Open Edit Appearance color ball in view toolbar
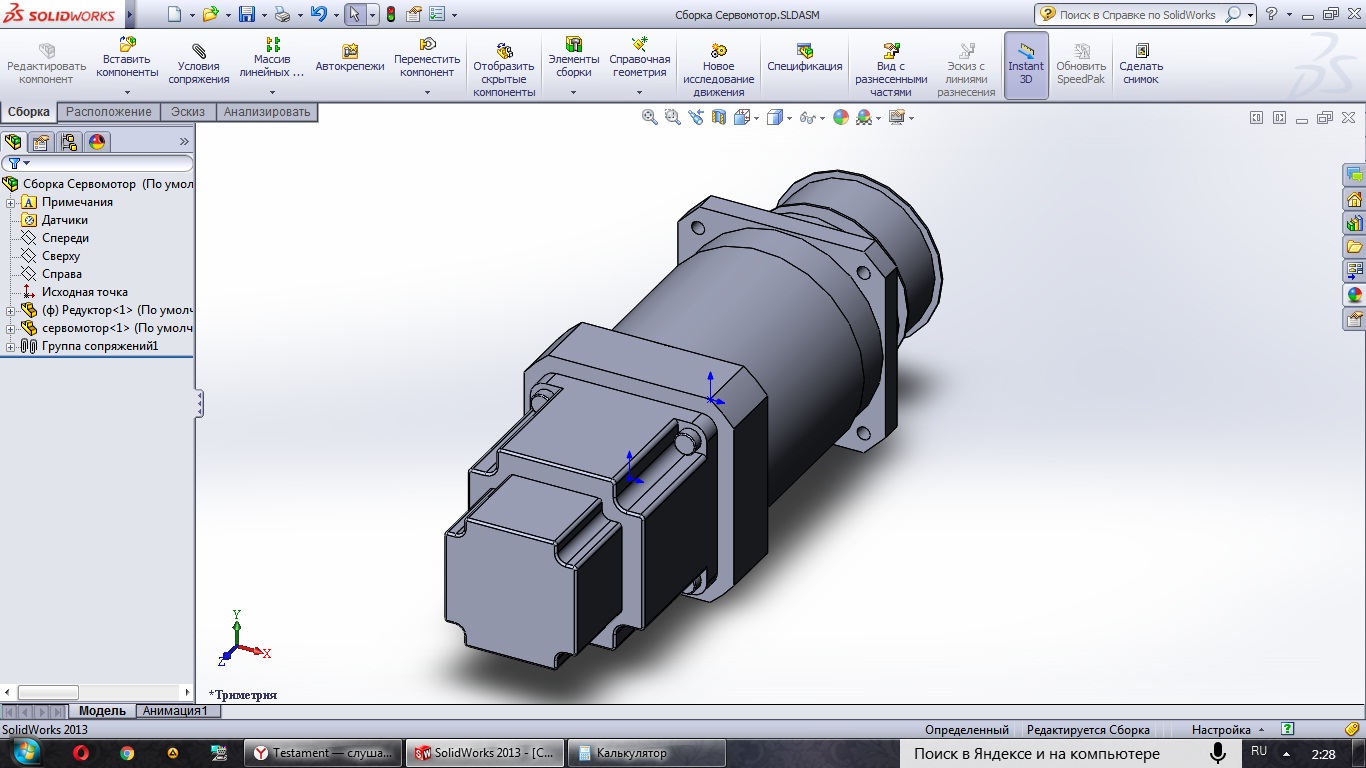The height and width of the screenshot is (768, 1366). click(x=841, y=117)
